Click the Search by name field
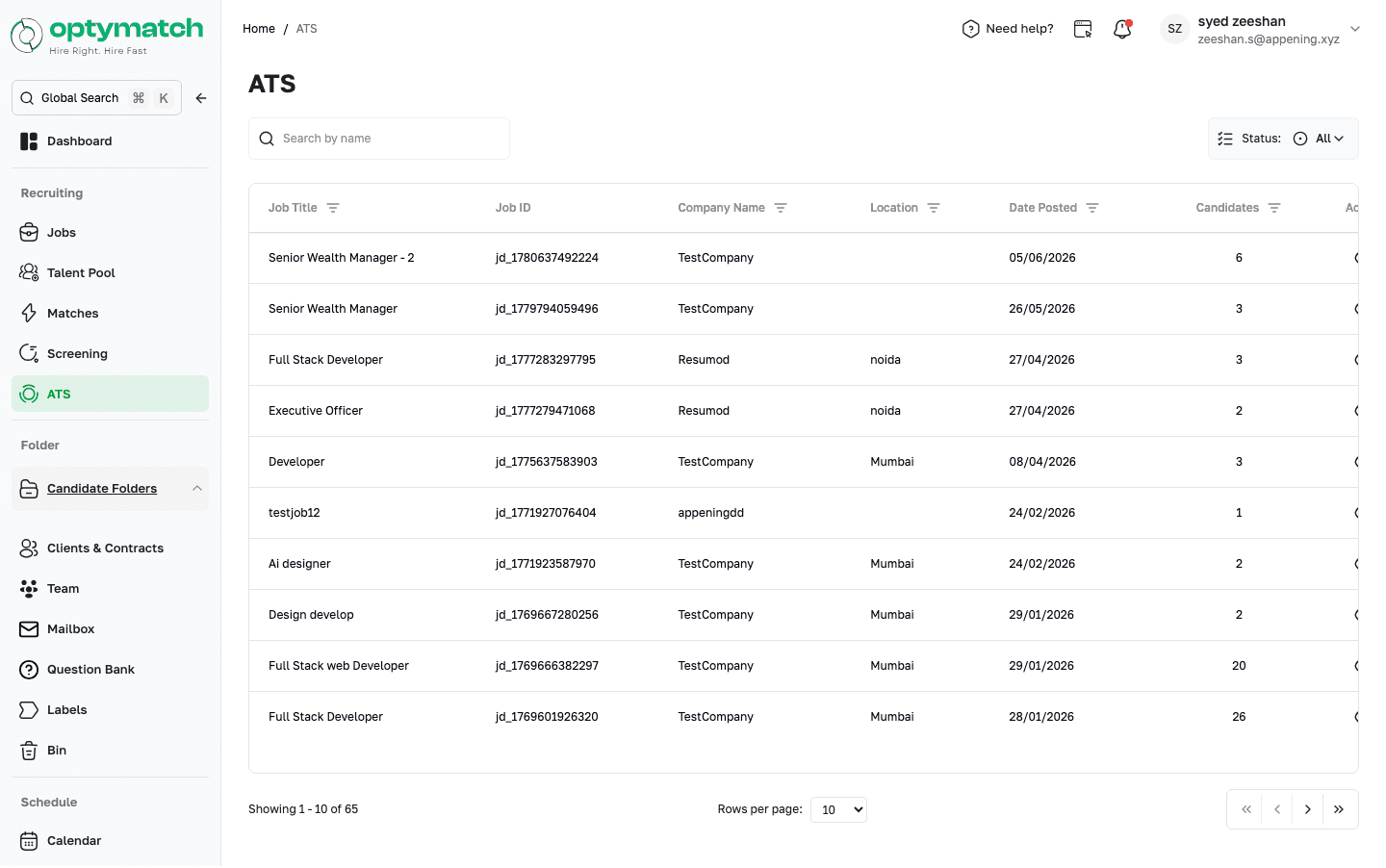 [x=379, y=139]
